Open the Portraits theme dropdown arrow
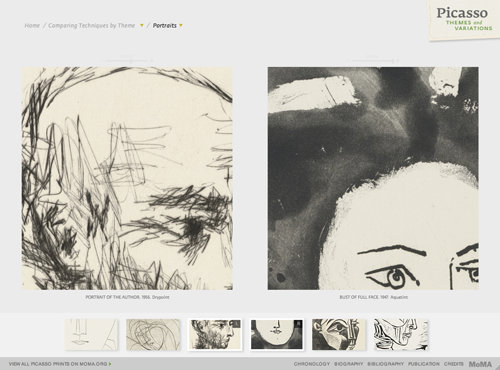500x370 pixels. pos(181,25)
